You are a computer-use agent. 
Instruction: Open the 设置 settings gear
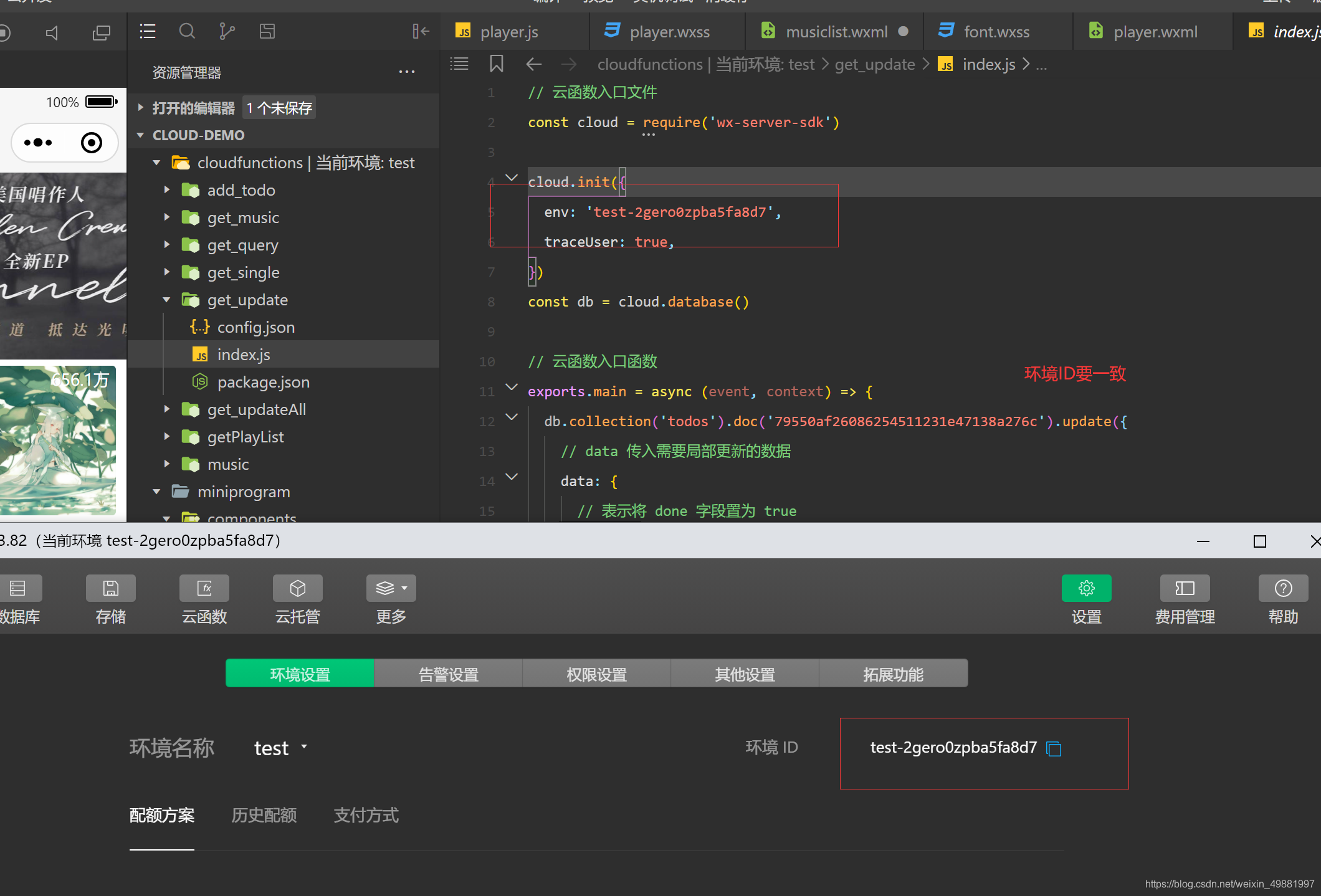click(1087, 588)
